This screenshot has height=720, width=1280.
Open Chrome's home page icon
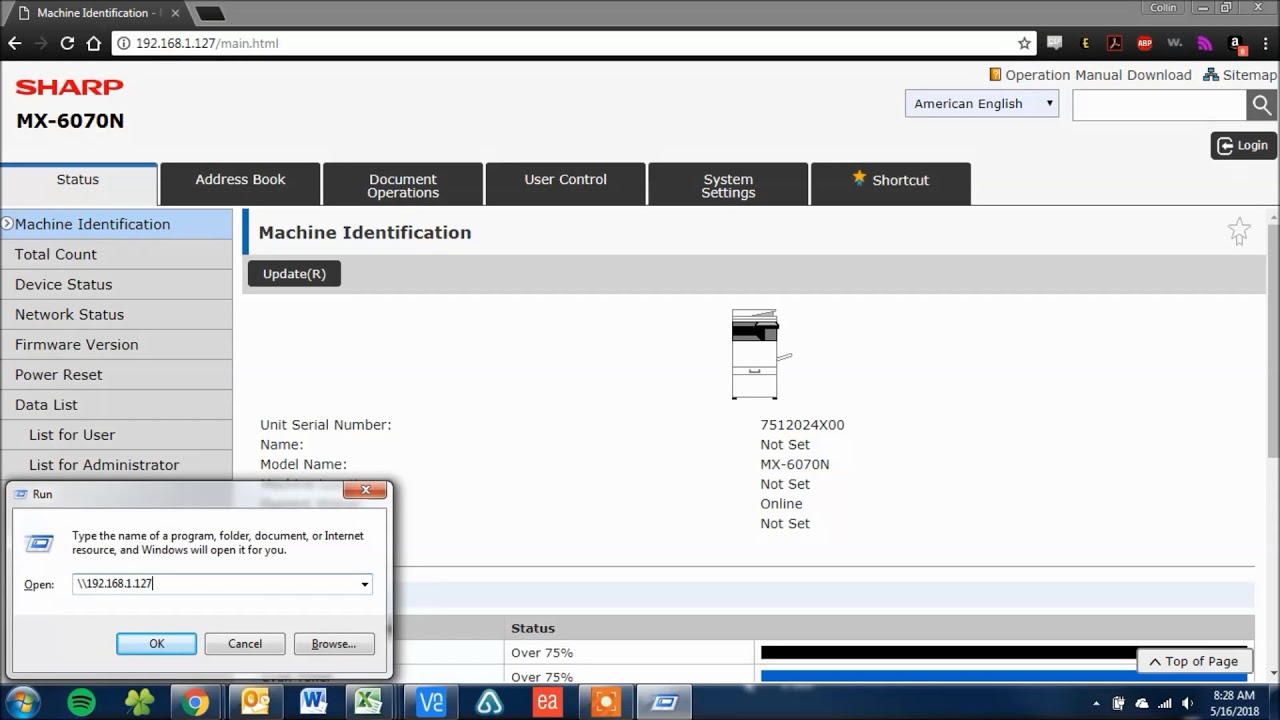tap(94, 43)
